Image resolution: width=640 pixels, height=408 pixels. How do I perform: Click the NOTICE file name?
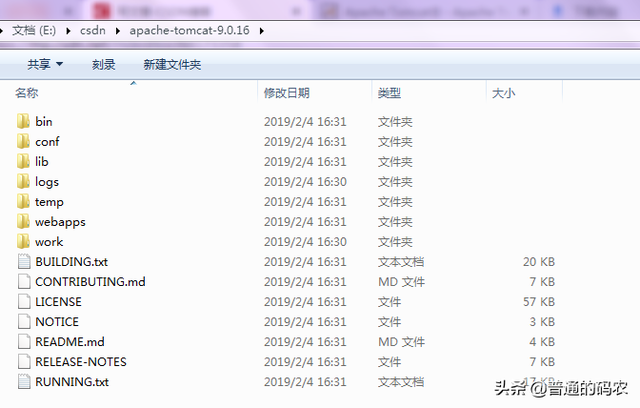coord(57,322)
